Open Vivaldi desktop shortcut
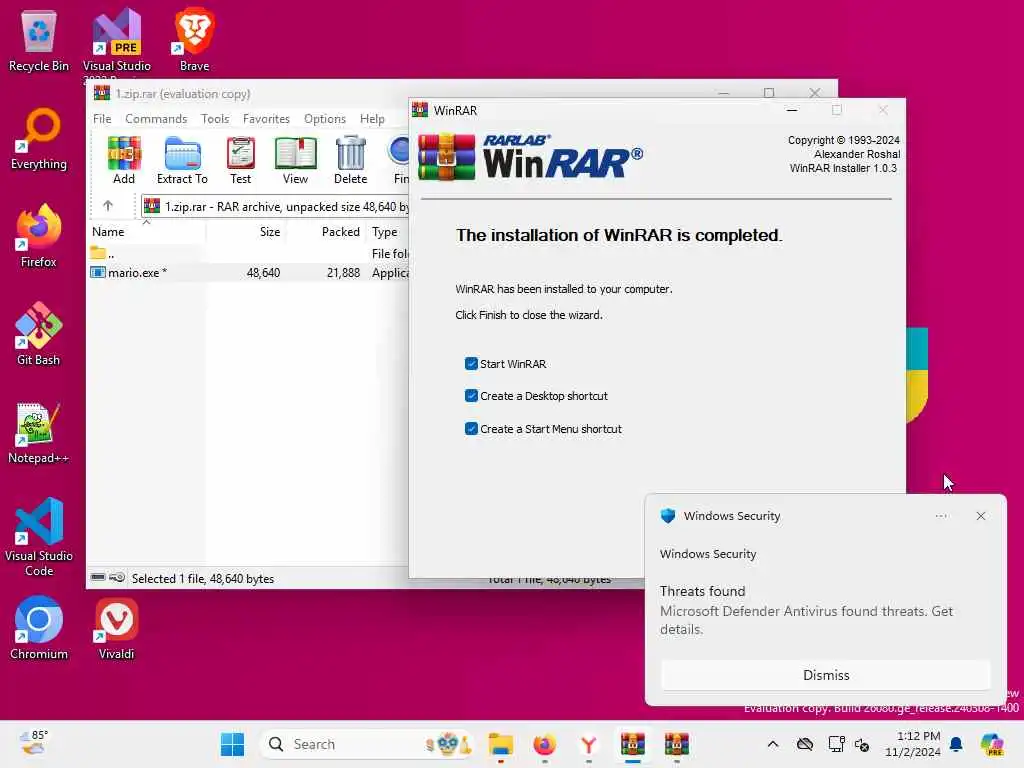The image size is (1024, 768). pyautogui.click(x=116, y=628)
